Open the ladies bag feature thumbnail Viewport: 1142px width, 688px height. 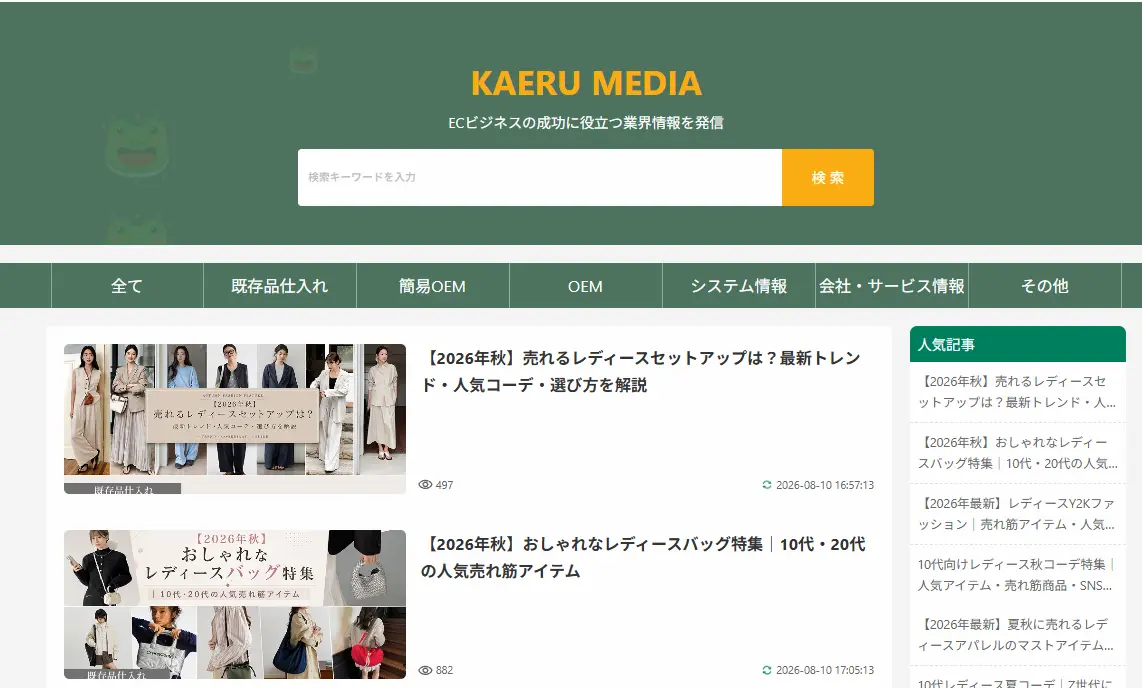235,604
